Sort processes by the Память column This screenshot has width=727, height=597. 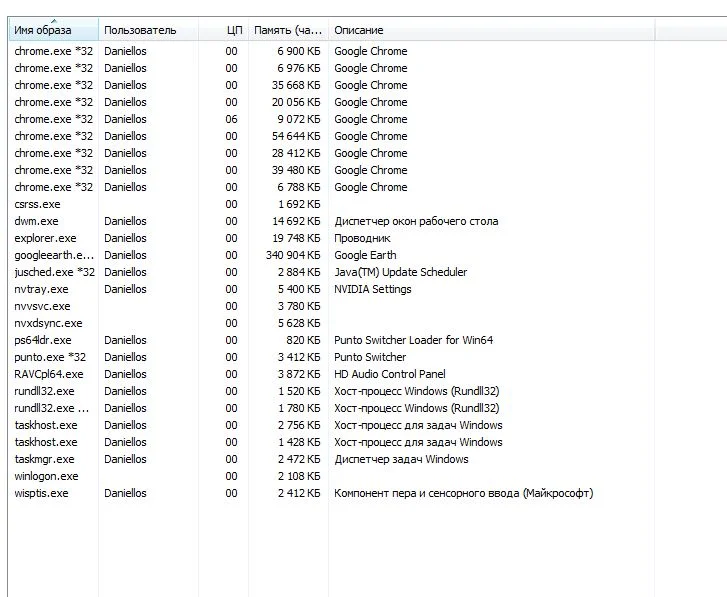pos(287,31)
